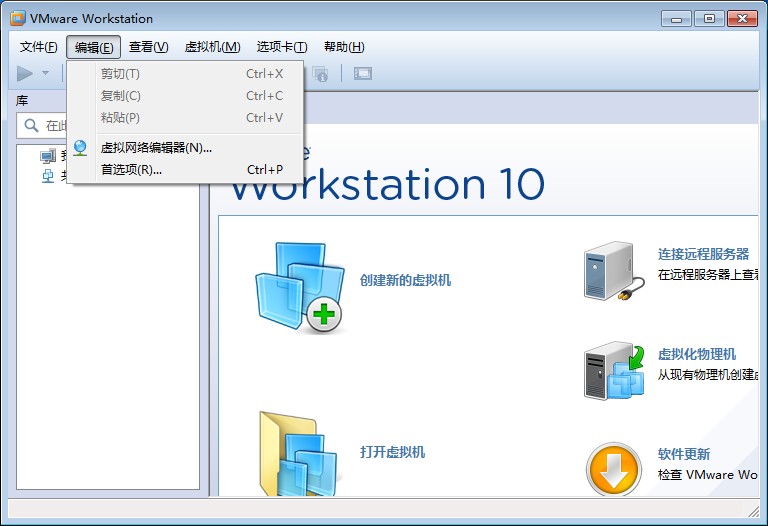
Task: Maximize the VMware Workstation window
Action: tap(709, 19)
